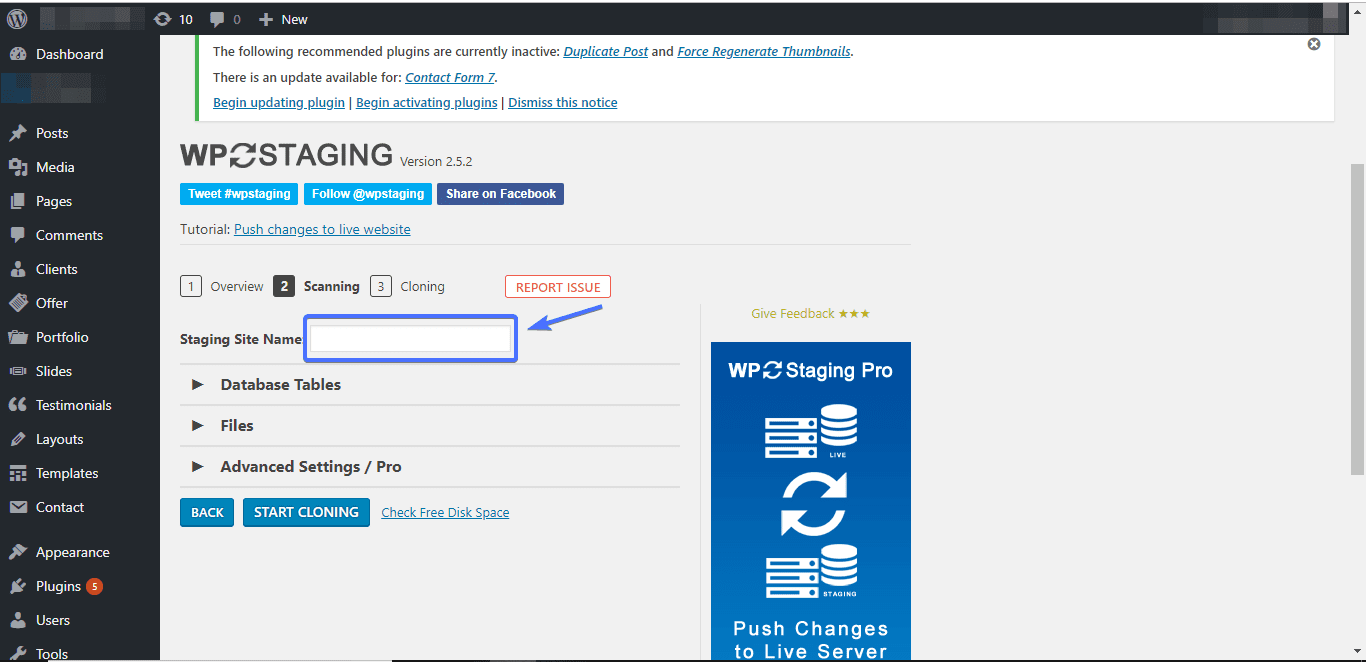
Task: Click the Tools wrench icon
Action: click(x=18, y=653)
